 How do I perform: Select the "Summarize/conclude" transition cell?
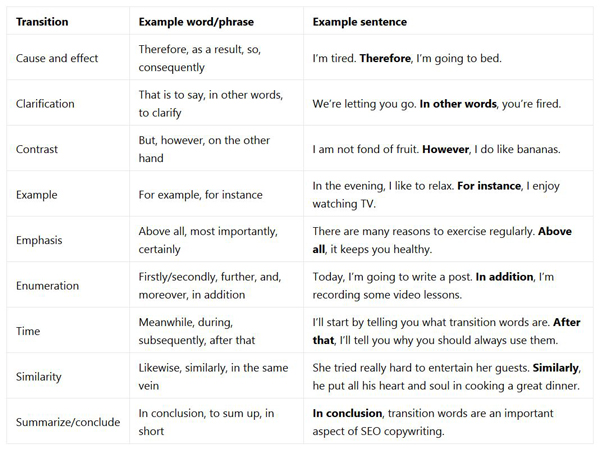pos(66,422)
